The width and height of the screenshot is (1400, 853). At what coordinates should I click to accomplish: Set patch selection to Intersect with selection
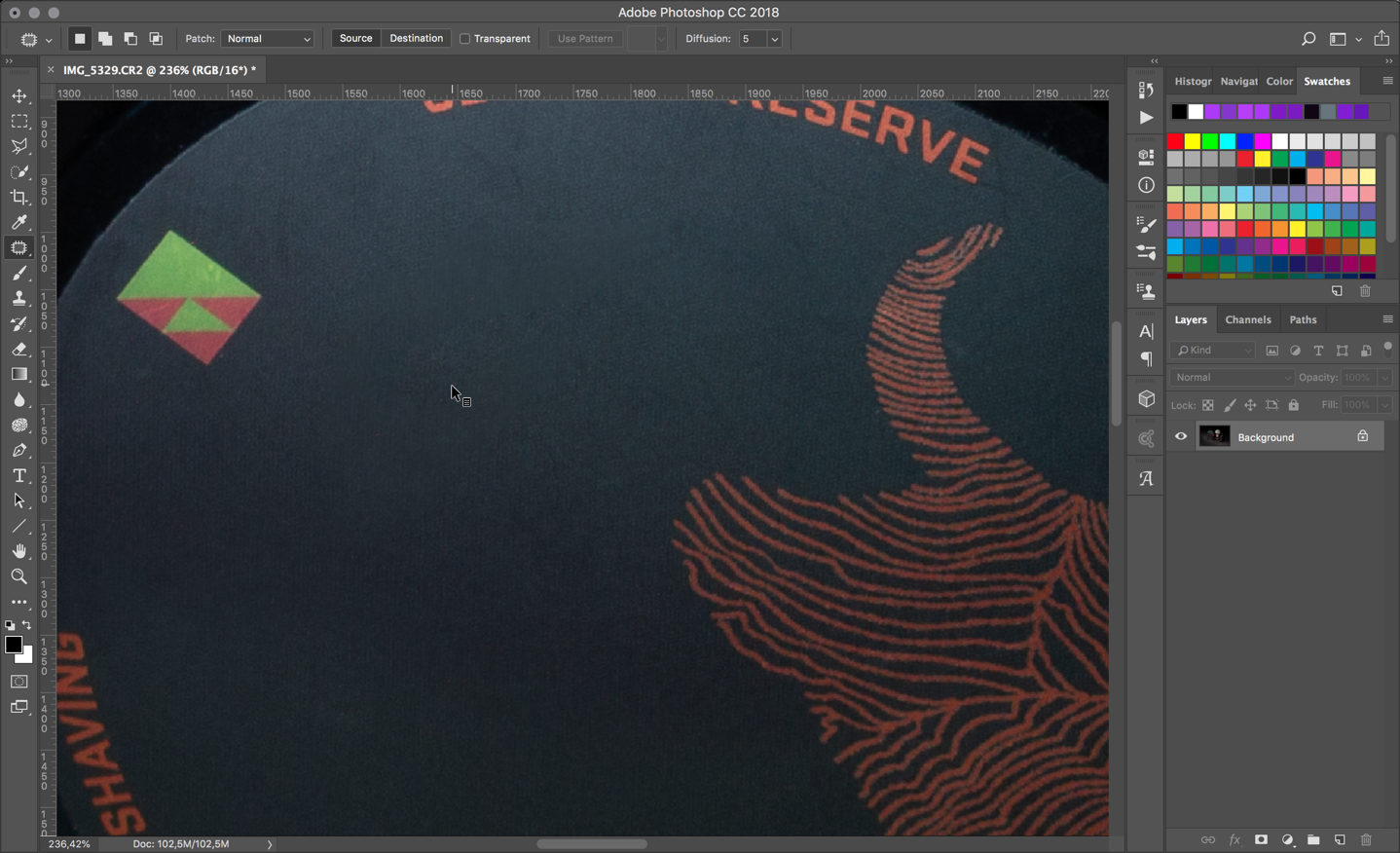pos(156,39)
